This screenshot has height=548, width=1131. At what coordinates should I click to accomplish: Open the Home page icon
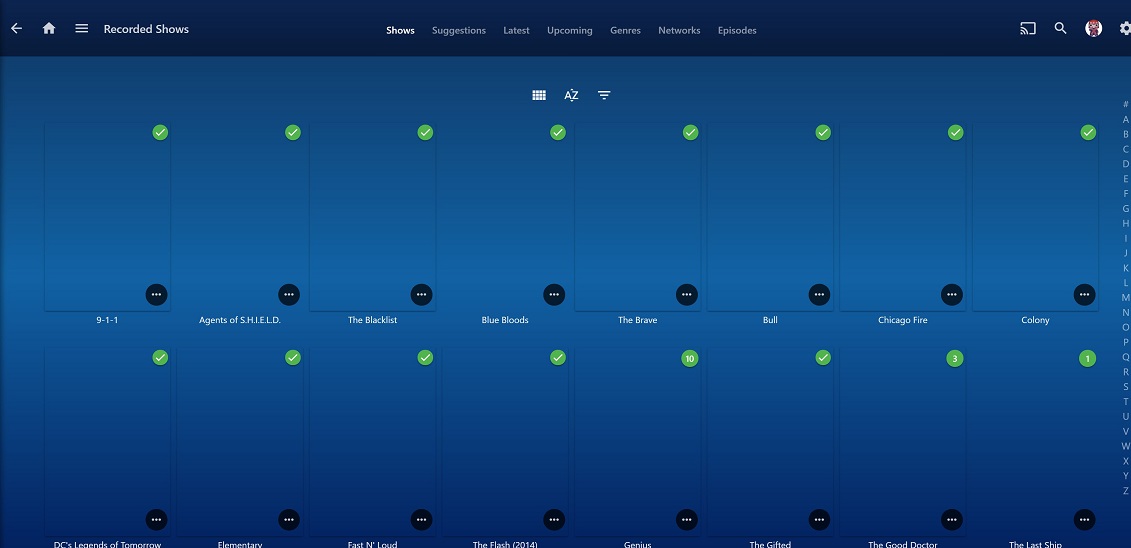point(49,29)
